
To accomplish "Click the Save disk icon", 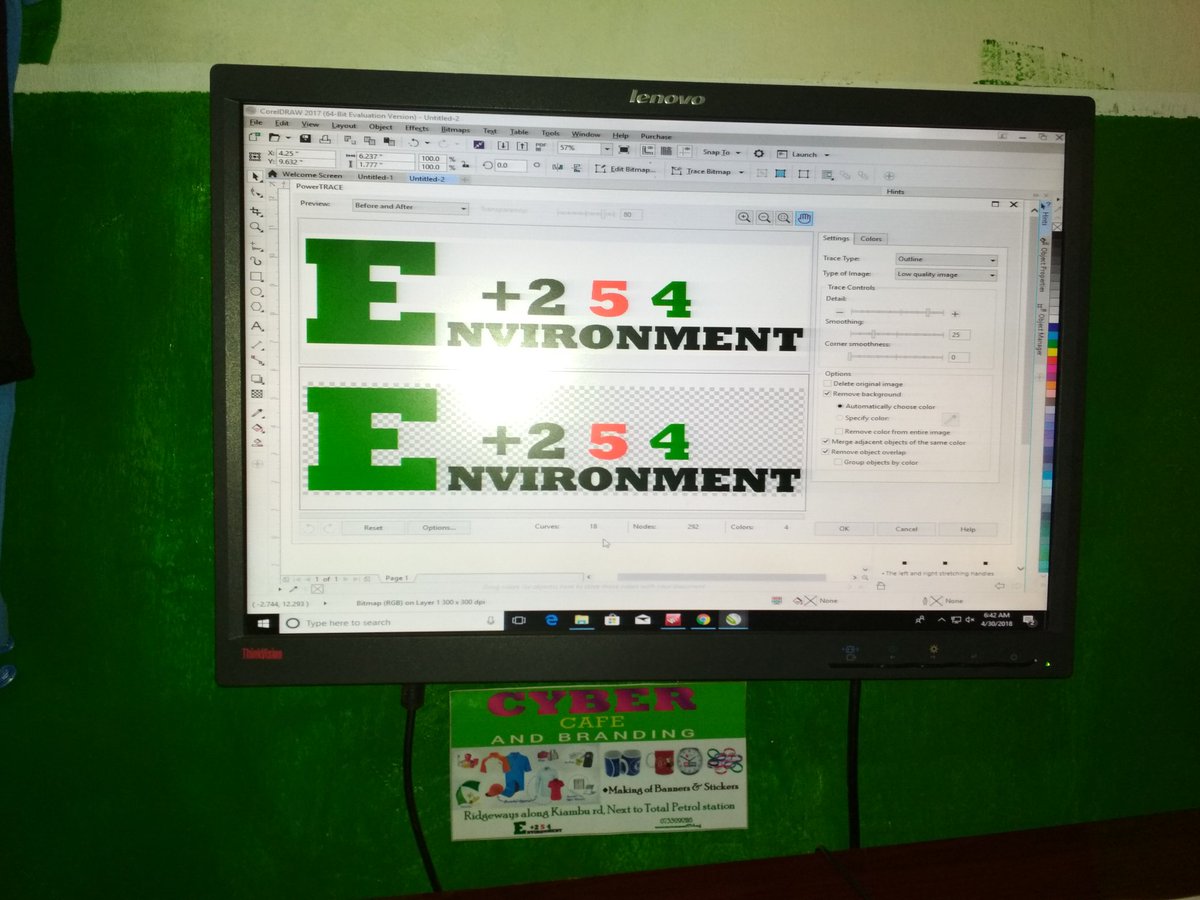I will (305, 138).
